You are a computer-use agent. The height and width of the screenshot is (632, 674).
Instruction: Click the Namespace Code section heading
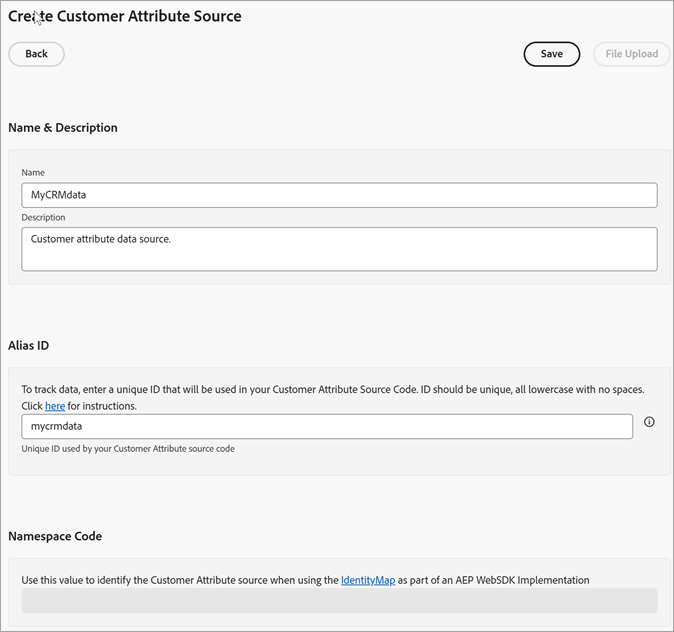point(55,536)
